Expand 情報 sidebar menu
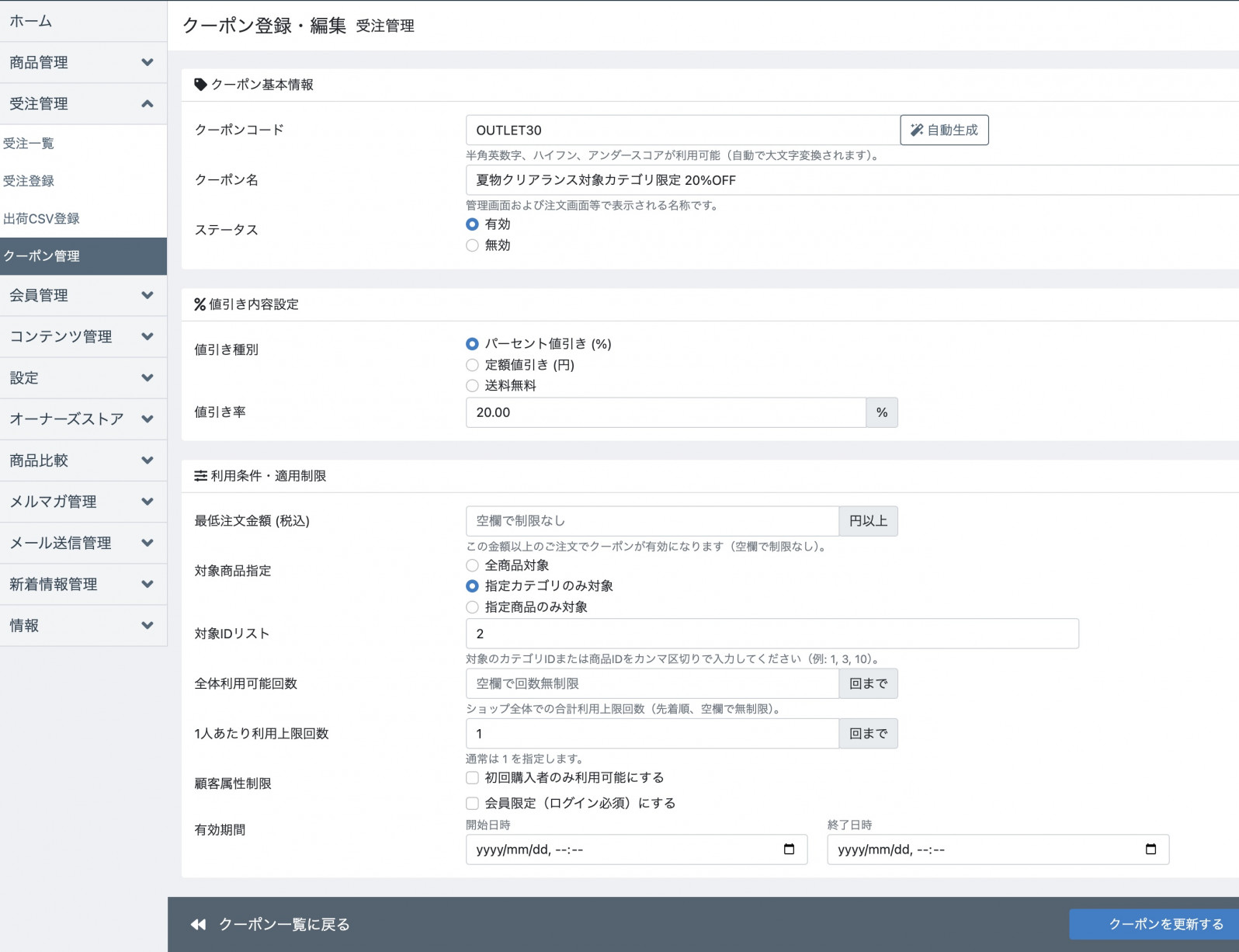Screen dimensions: 1239x952 83,624
